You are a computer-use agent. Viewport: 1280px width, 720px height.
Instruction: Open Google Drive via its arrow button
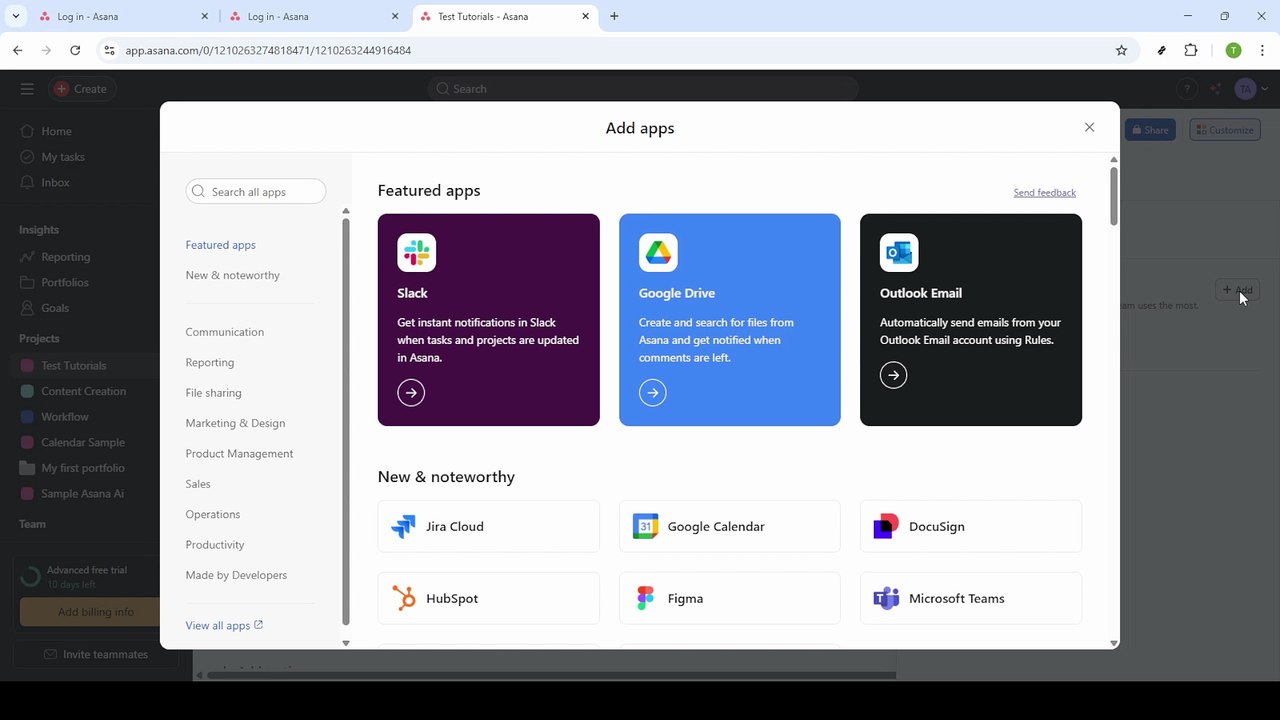653,393
